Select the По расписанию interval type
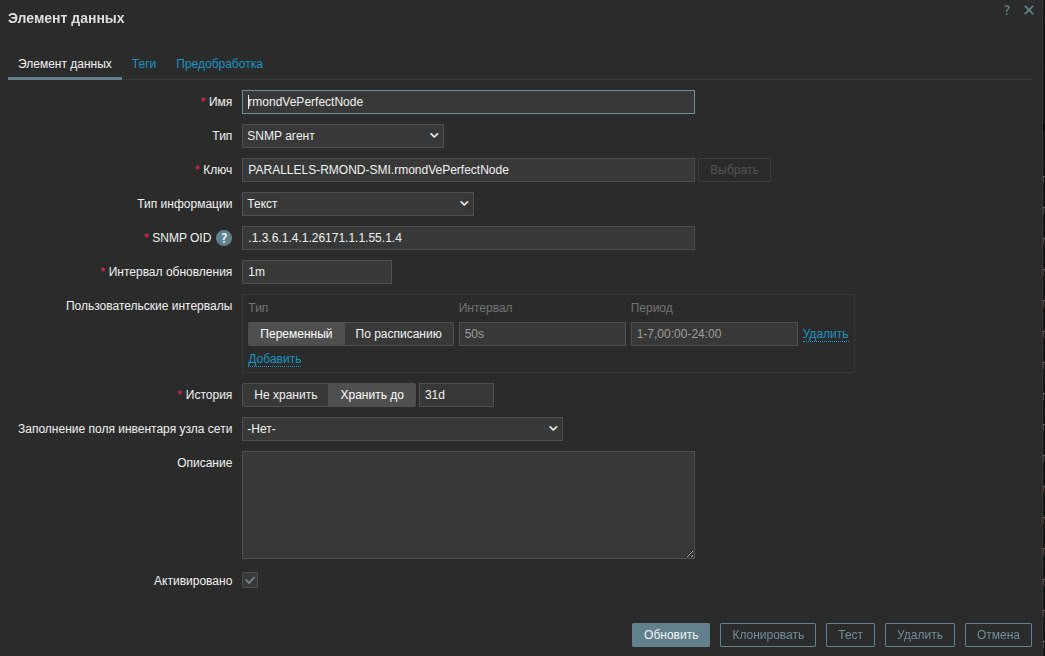Viewport: 1045px width, 656px height. coord(399,334)
